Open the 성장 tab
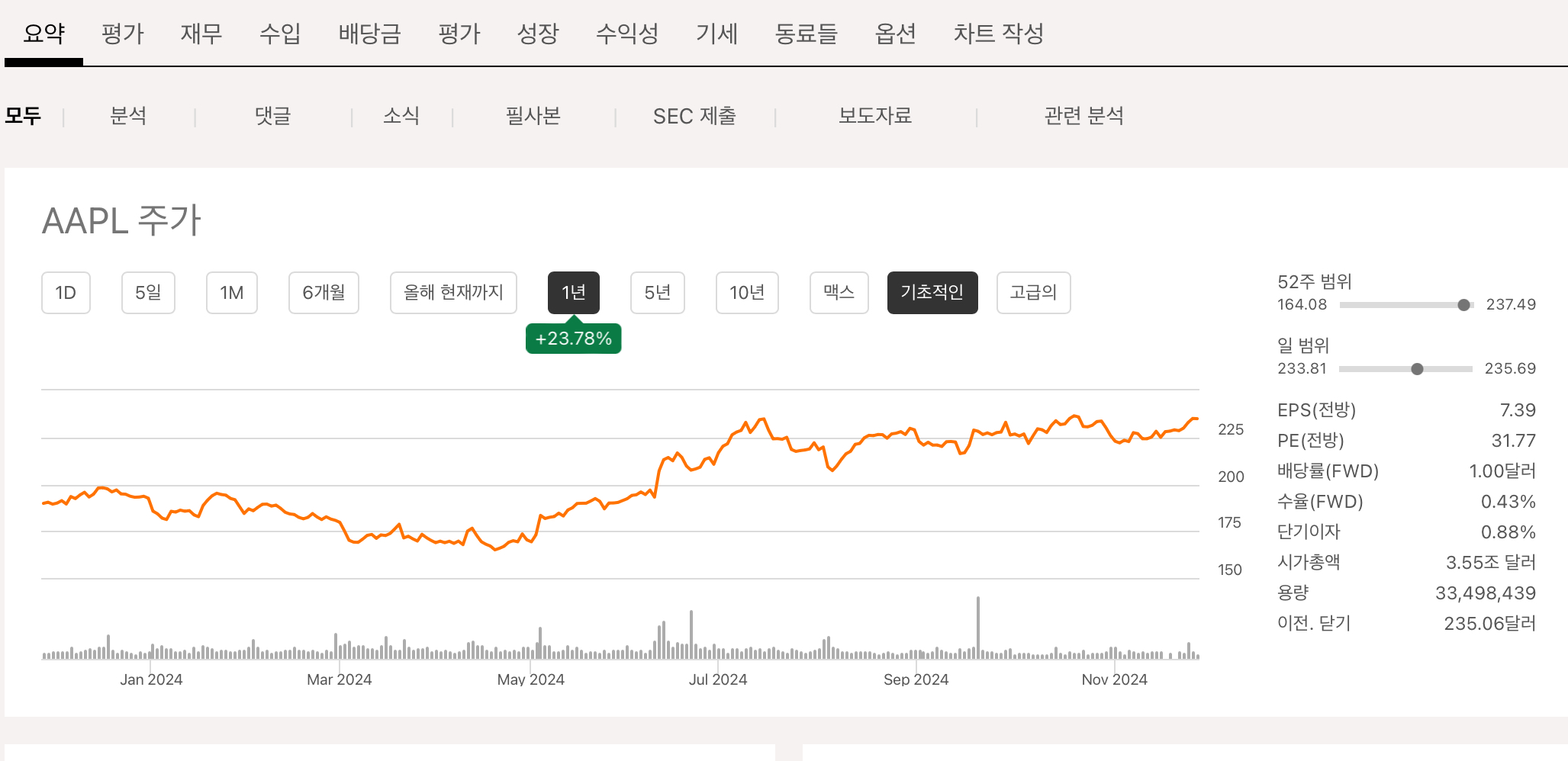The width and height of the screenshot is (1568, 761). [538, 34]
